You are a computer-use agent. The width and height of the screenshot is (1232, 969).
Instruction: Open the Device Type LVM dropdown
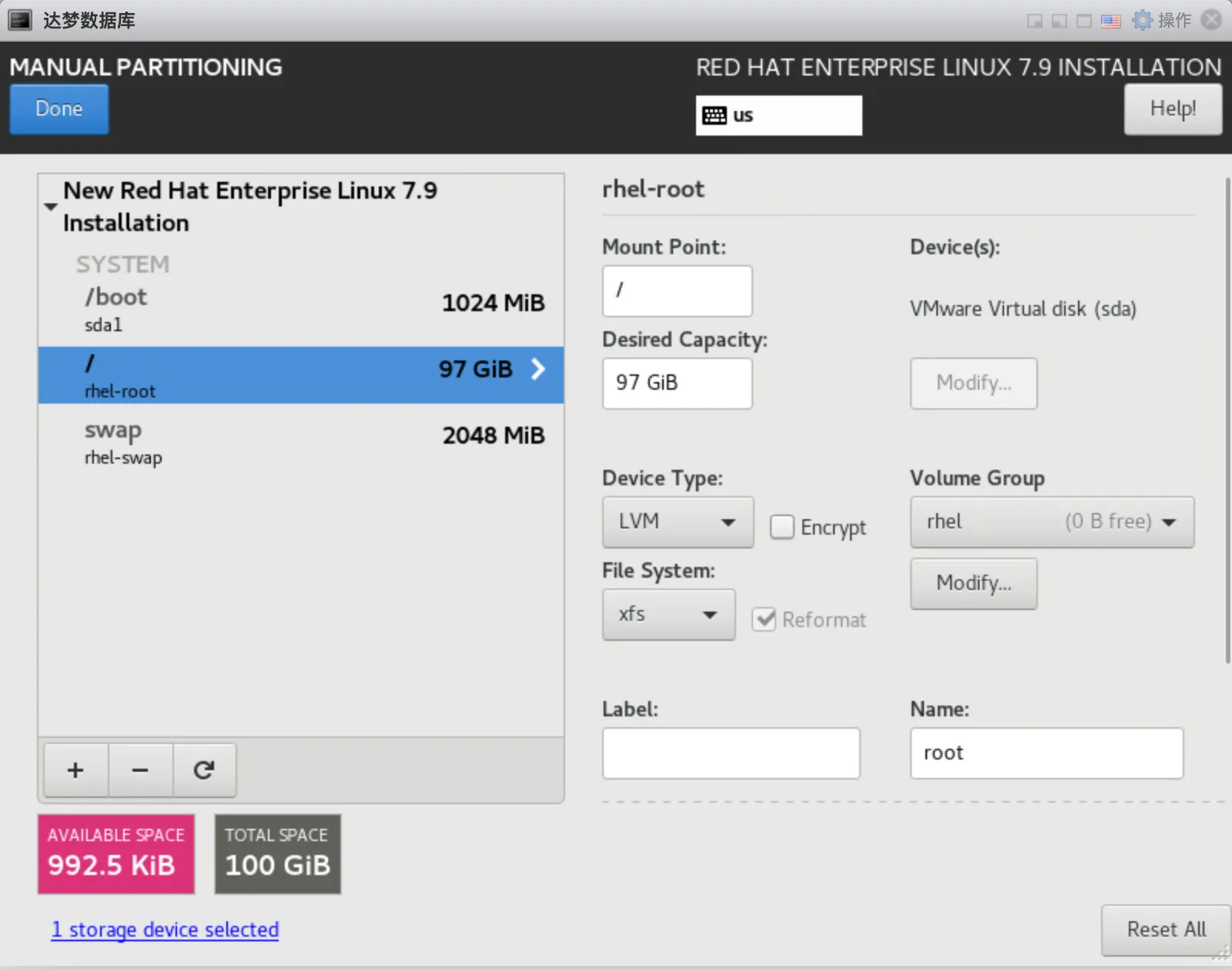click(677, 522)
